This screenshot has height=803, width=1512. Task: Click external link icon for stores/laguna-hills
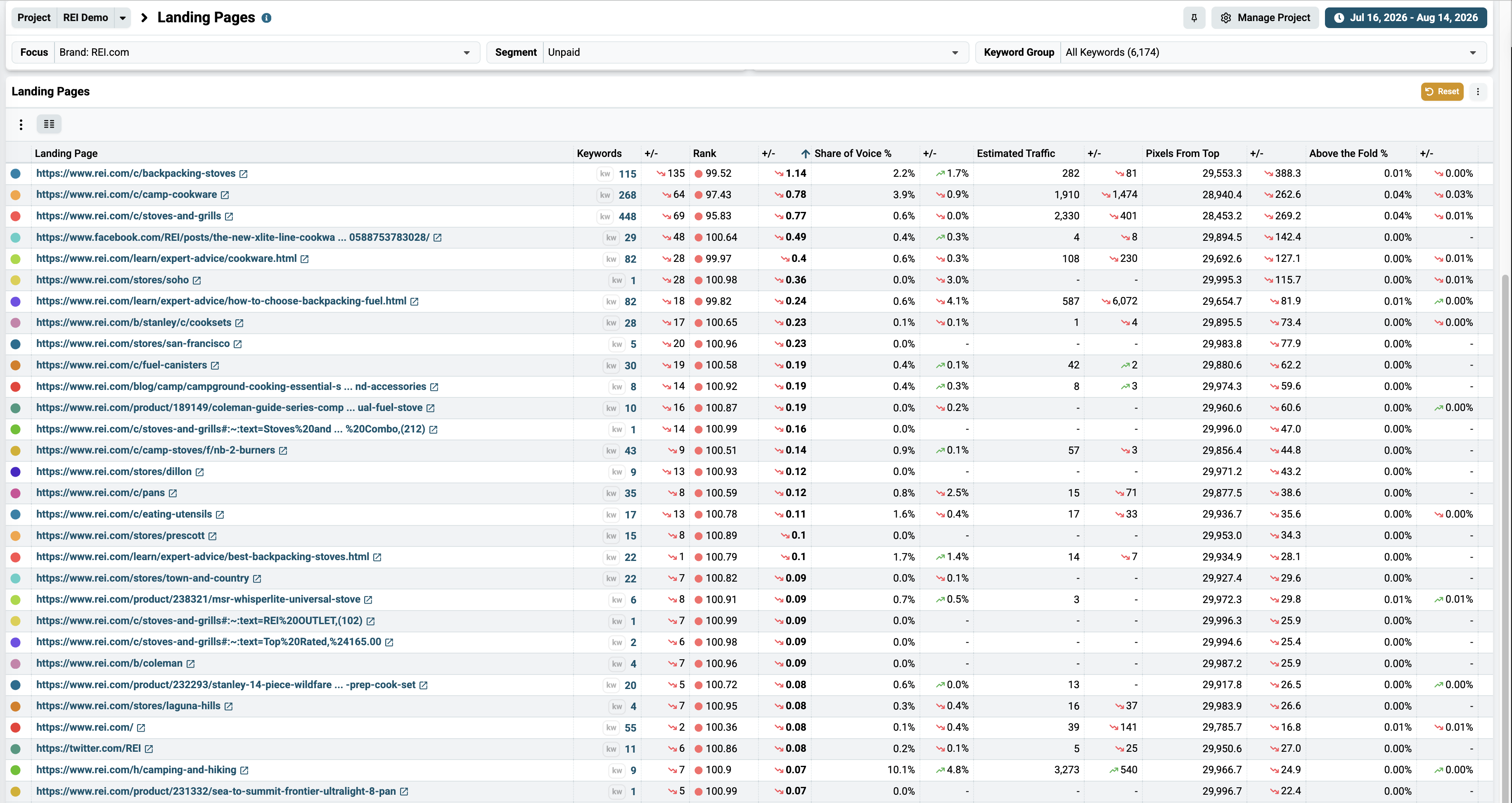[x=228, y=706]
